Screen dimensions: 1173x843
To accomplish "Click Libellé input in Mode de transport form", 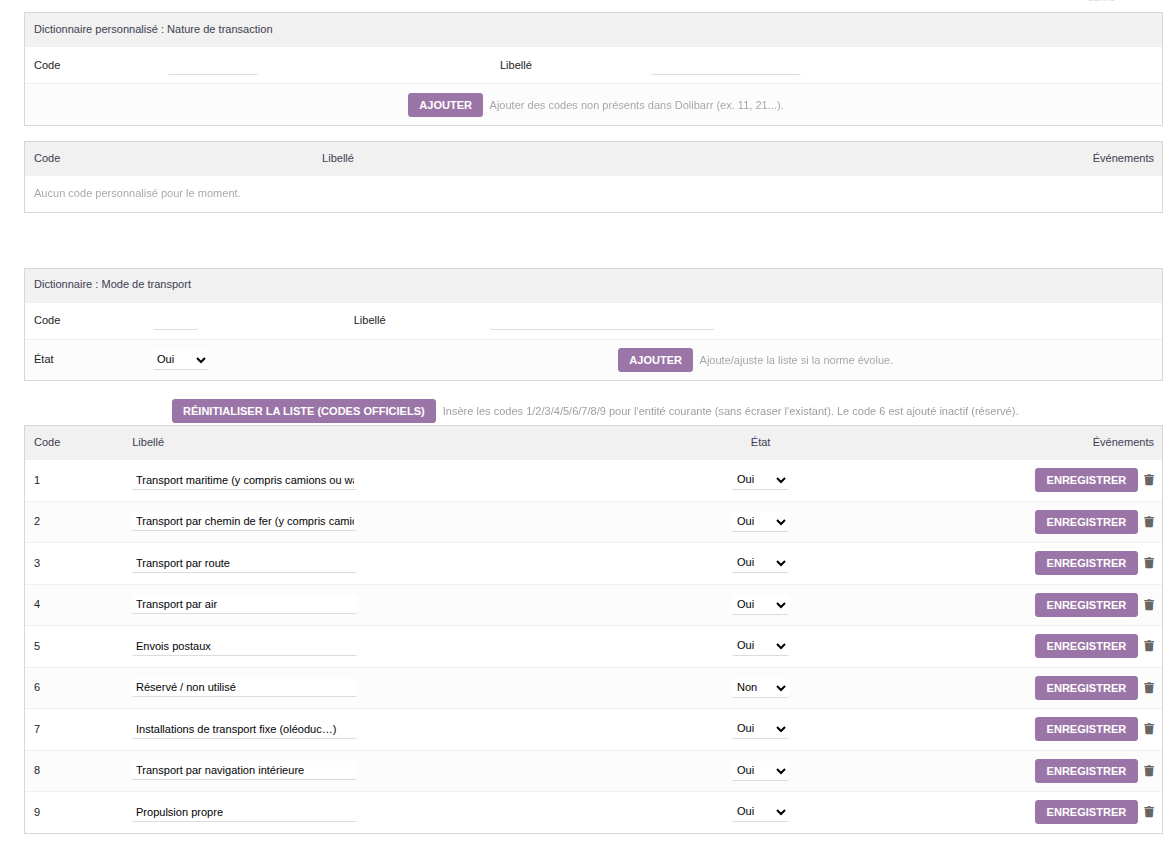I will coord(602,321).
